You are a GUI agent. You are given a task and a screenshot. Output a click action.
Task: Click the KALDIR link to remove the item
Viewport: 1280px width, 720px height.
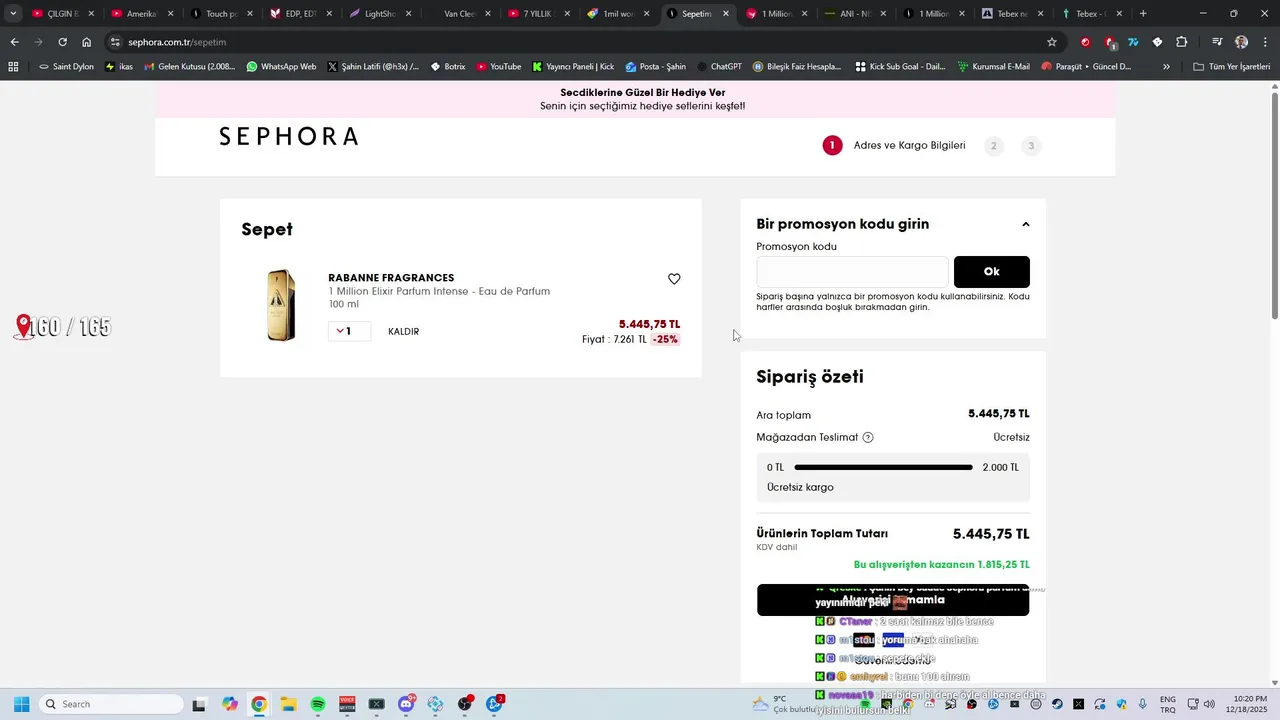pos(403,332)
